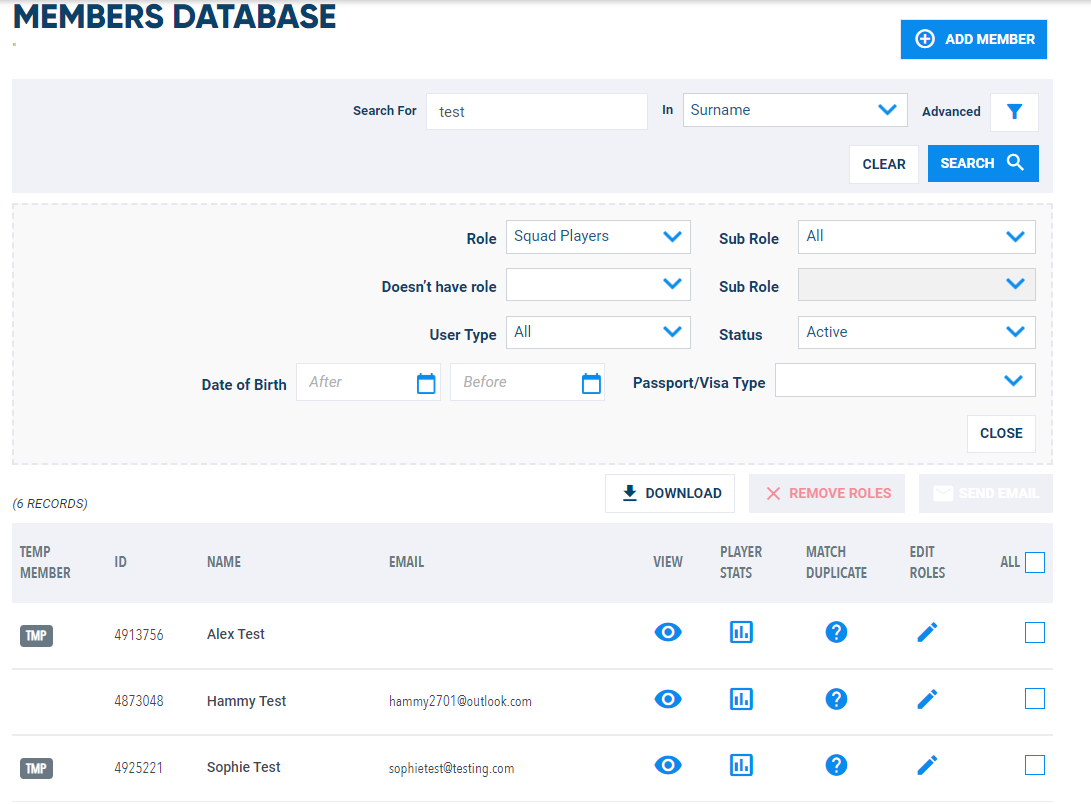
Task: Click the SEND EMAIL button
Action: (985, 493)
